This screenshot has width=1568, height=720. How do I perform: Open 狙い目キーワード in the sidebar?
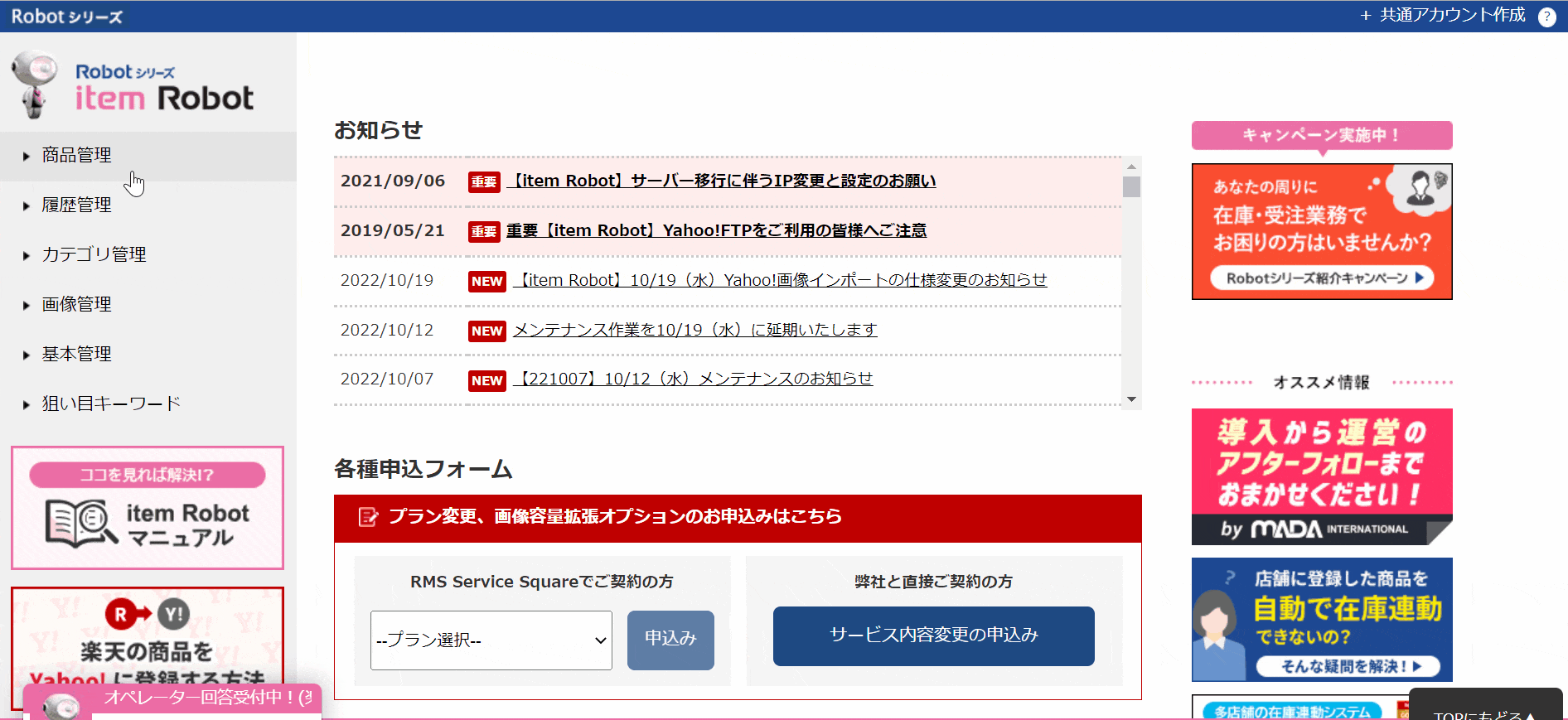(x=111, y=404)
